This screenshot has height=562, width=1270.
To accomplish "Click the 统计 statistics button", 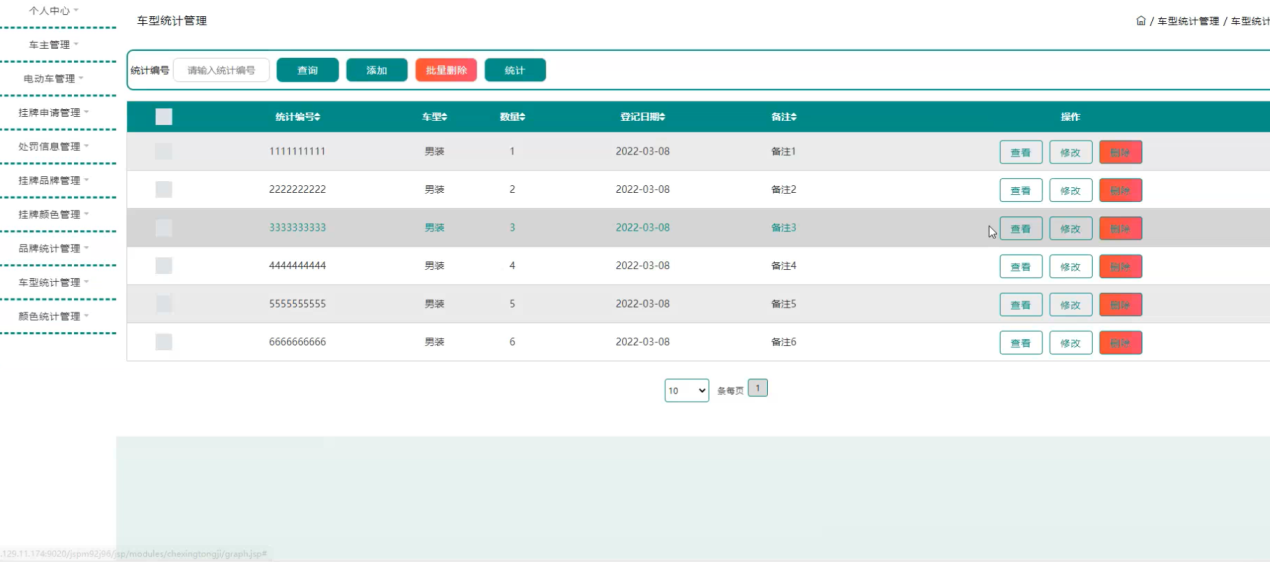I will (515, 70).
